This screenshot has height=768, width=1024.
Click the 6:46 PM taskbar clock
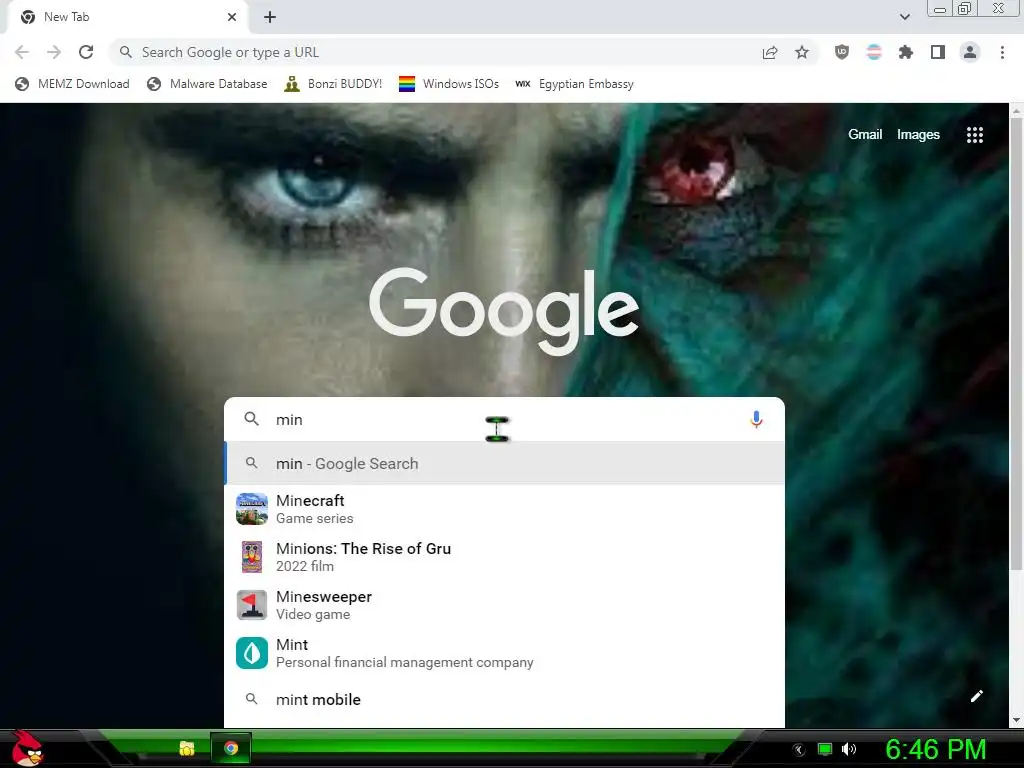[935, 749]
